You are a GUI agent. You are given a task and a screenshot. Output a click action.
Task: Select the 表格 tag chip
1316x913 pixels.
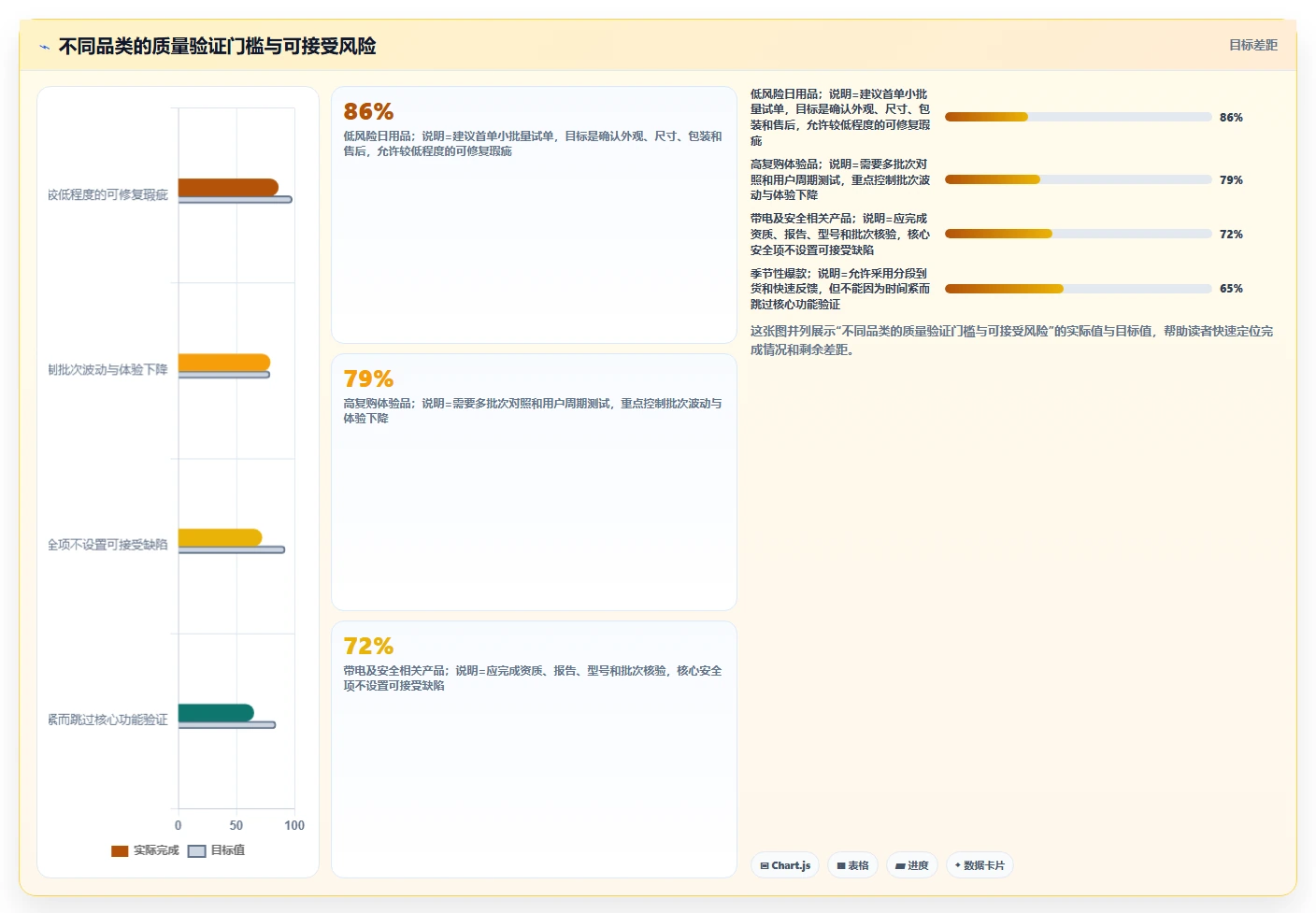tap(852, 865)
